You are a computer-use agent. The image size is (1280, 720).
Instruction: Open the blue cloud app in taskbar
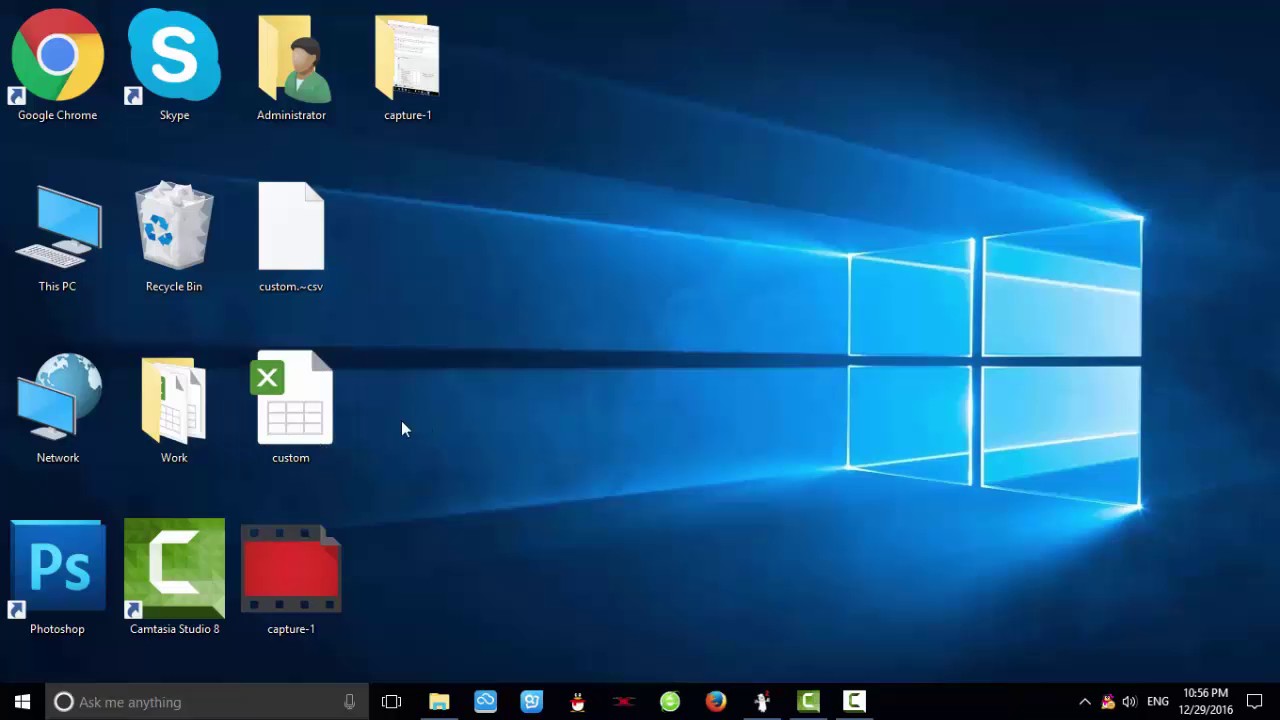(x=485, y=702)
